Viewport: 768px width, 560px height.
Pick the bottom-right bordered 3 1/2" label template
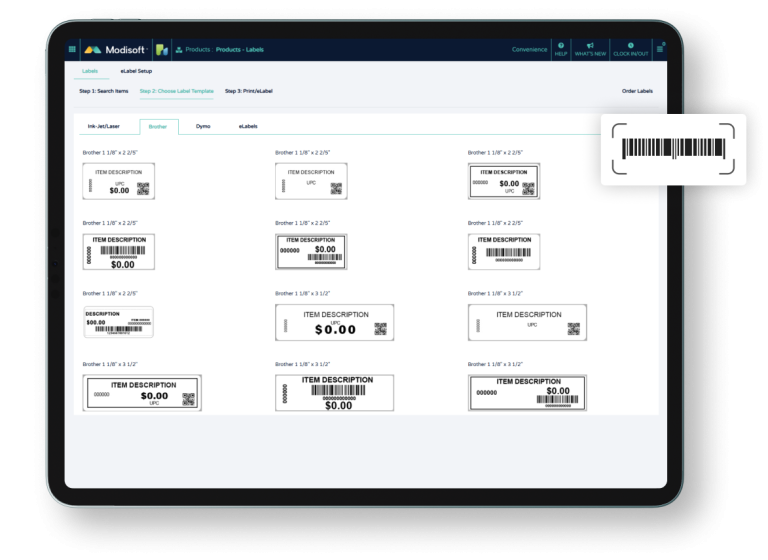coord(526,393)
